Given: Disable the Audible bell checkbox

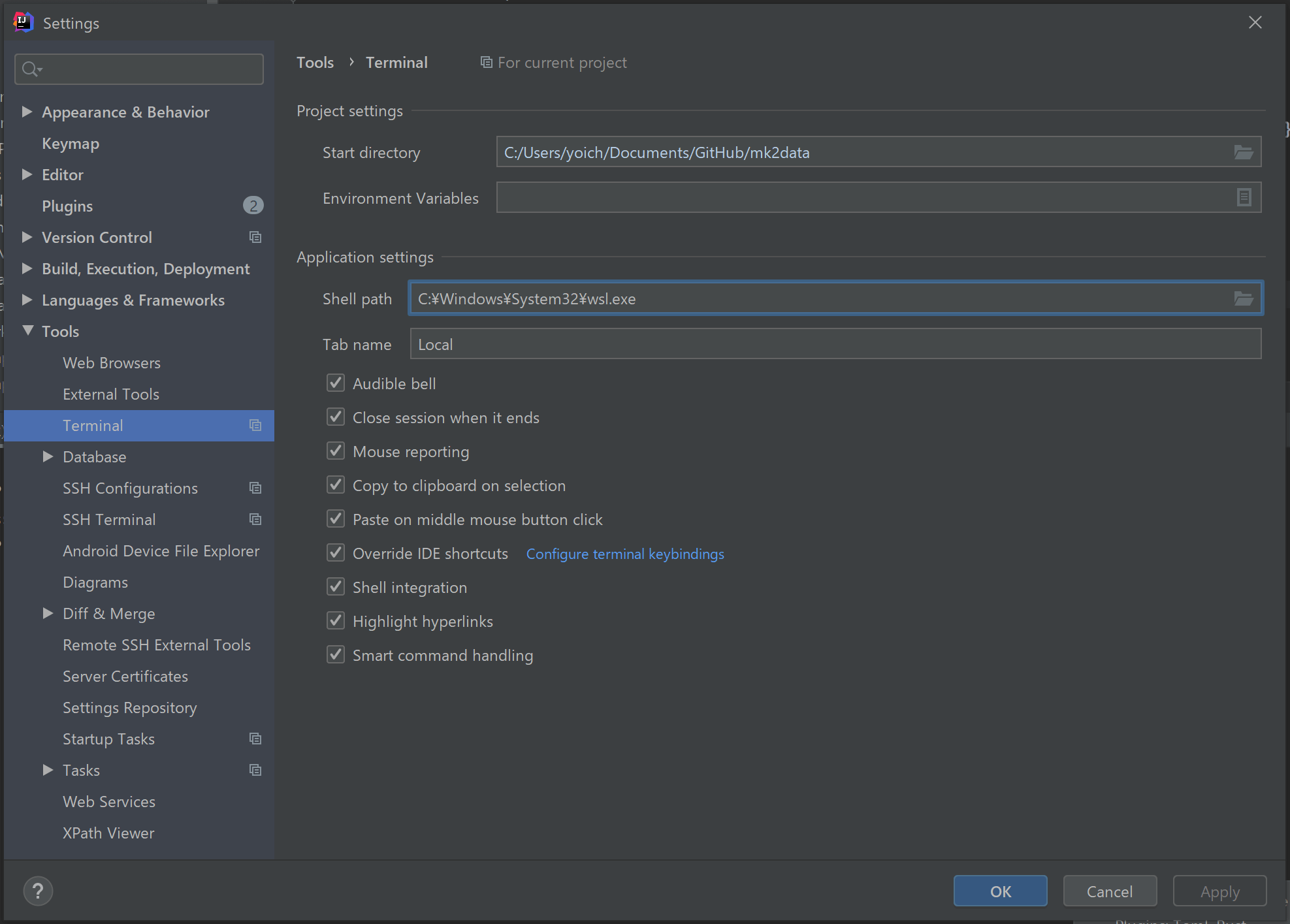Looking at the screenshot, I should [x=336, y=383].
